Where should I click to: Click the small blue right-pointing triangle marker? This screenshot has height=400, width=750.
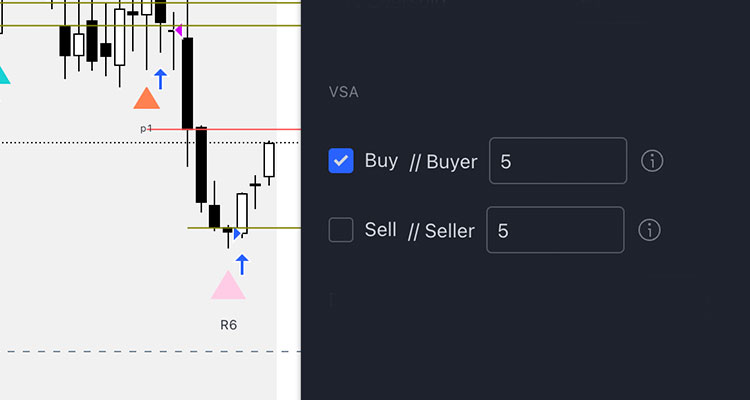(237, 233)
